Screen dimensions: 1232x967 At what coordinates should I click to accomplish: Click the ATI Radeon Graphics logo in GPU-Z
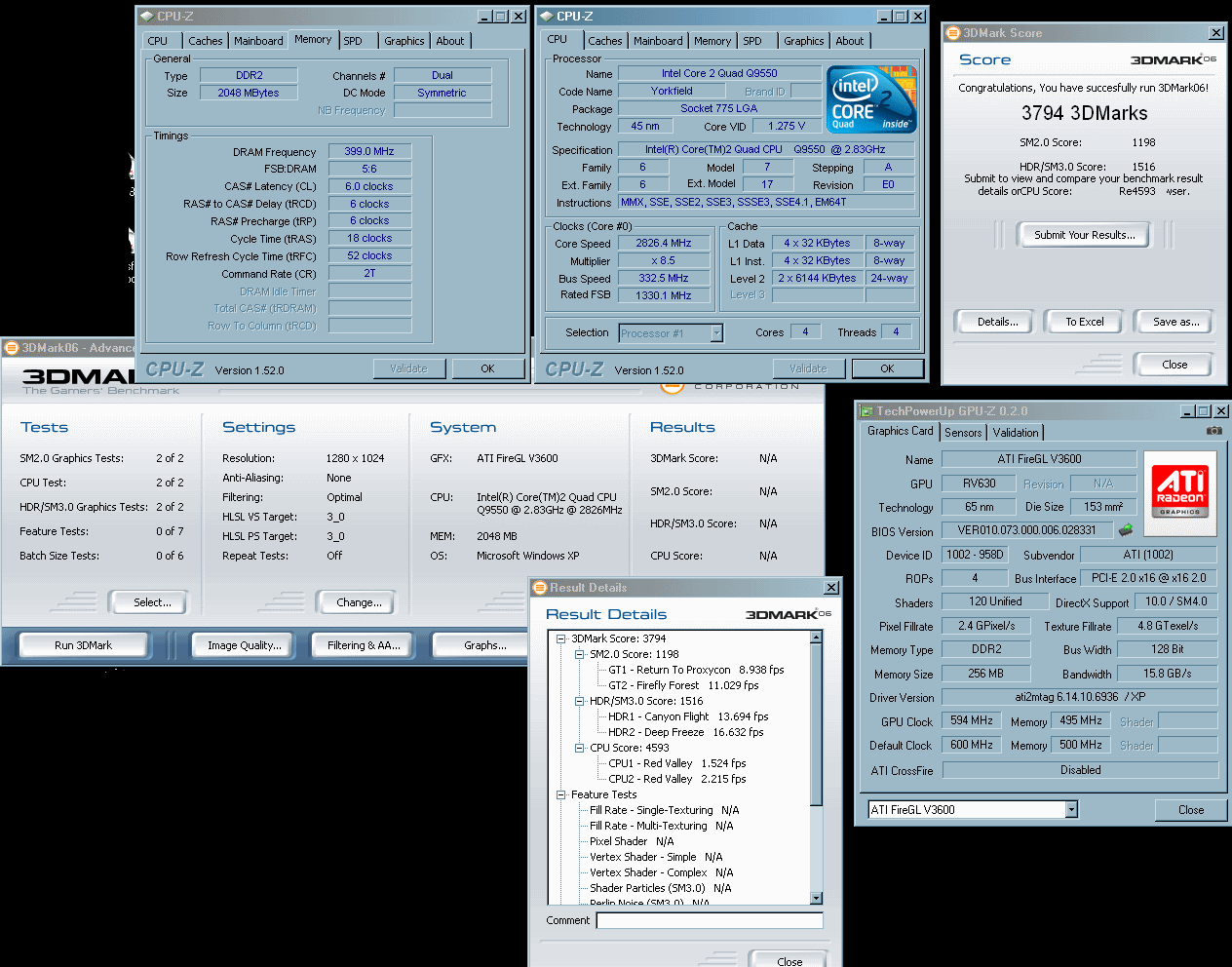[1179, 493]
